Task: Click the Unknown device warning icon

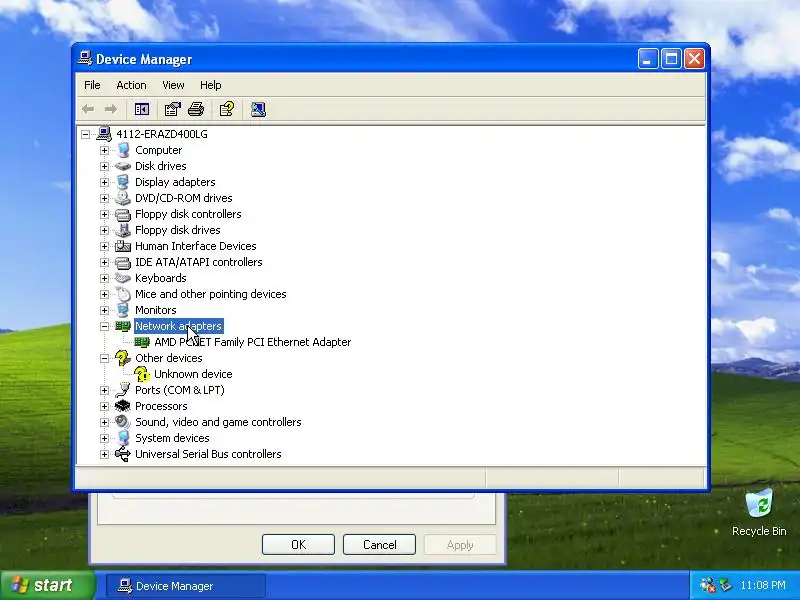Action: pyautogui.click(x=142, y=374)
